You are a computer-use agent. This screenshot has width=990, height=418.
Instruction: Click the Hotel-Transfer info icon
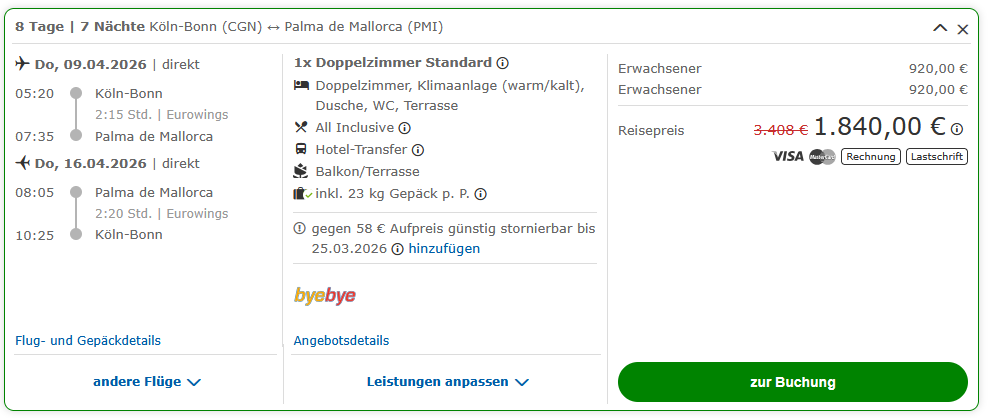[418, 150]
